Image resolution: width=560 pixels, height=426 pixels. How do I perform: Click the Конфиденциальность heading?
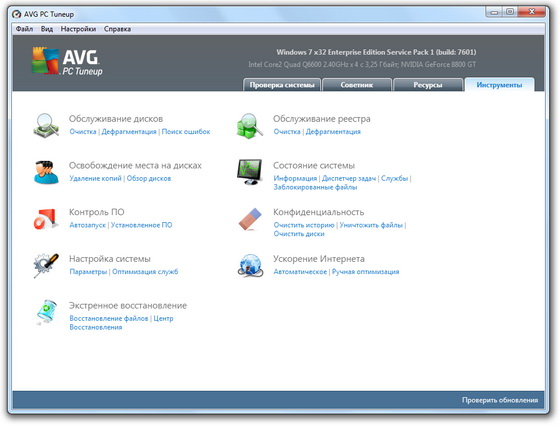[x=319, y=212]
